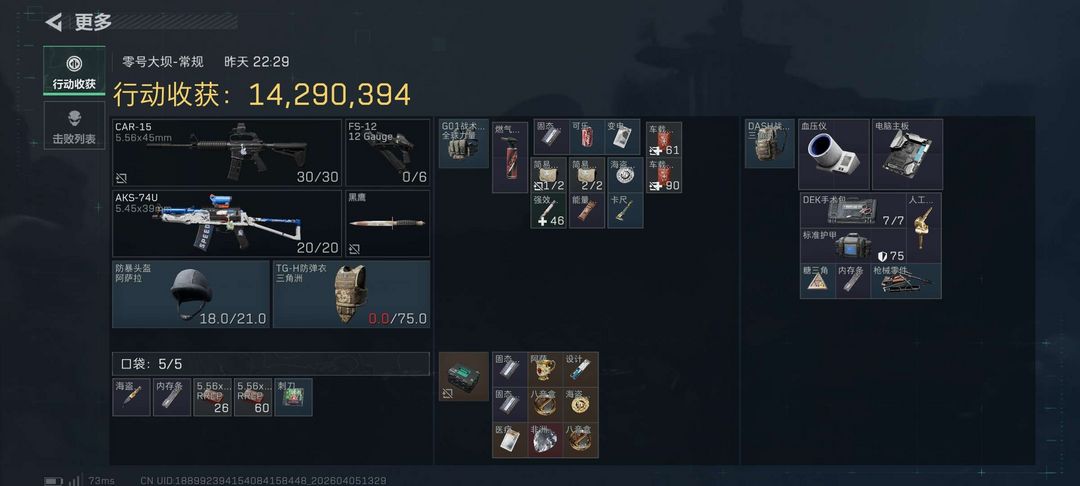Click the 口袋 5/5 pocket header

pyautogui.click(x=271, y=363)
